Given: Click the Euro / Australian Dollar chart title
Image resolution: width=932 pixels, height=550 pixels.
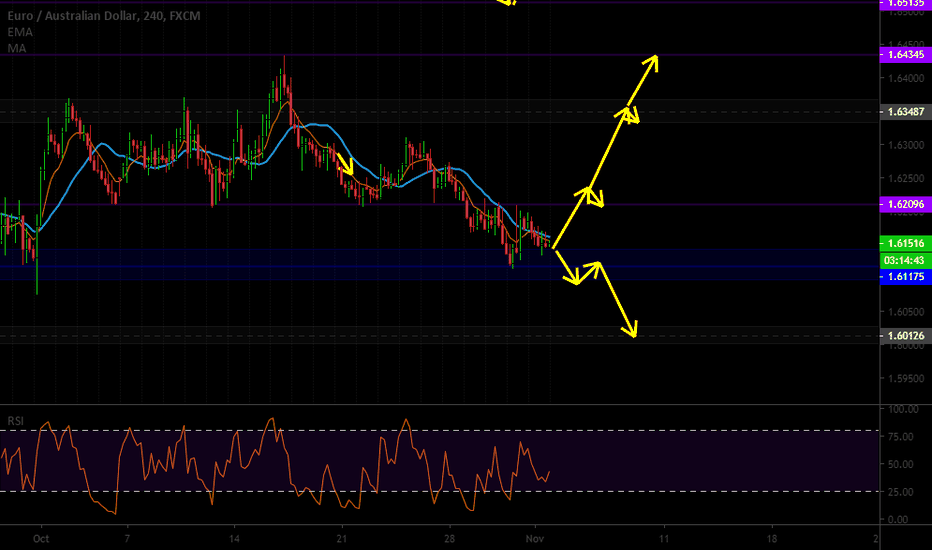Looking at the screenshot, I should pyautogui.click(x=103, y=16).
